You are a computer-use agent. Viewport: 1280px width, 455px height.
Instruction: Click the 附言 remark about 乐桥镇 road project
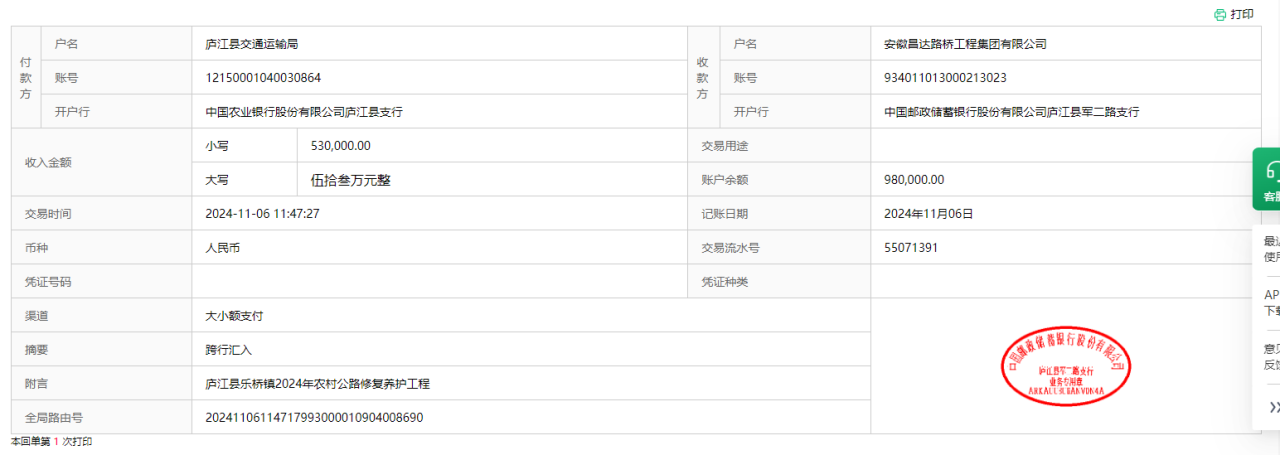tap(317, 384)
